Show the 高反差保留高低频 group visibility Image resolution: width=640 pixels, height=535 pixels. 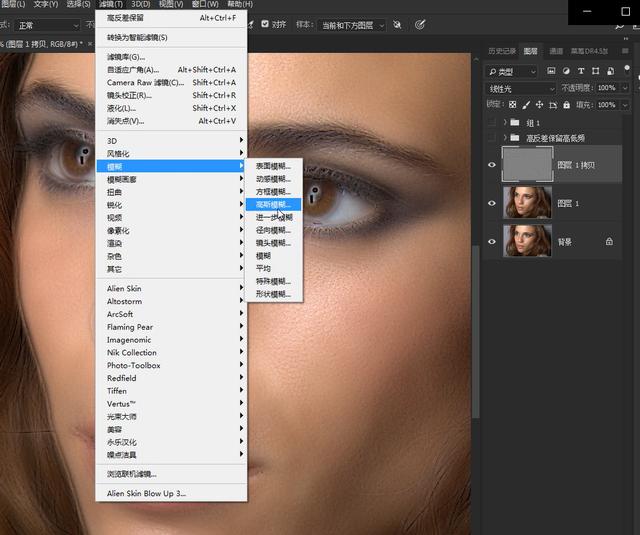[492, 138]
